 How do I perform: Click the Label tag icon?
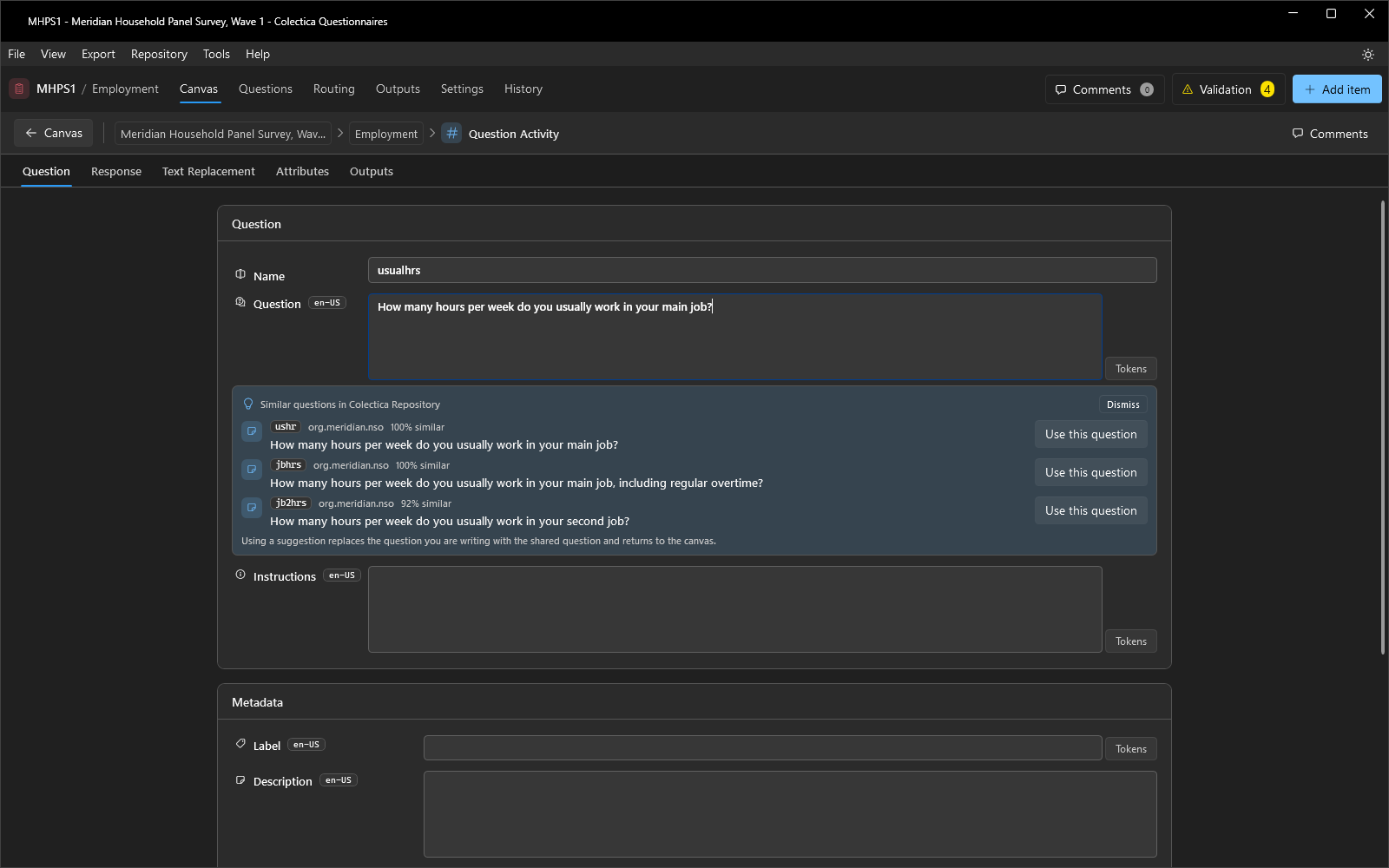tap(240, 744)
